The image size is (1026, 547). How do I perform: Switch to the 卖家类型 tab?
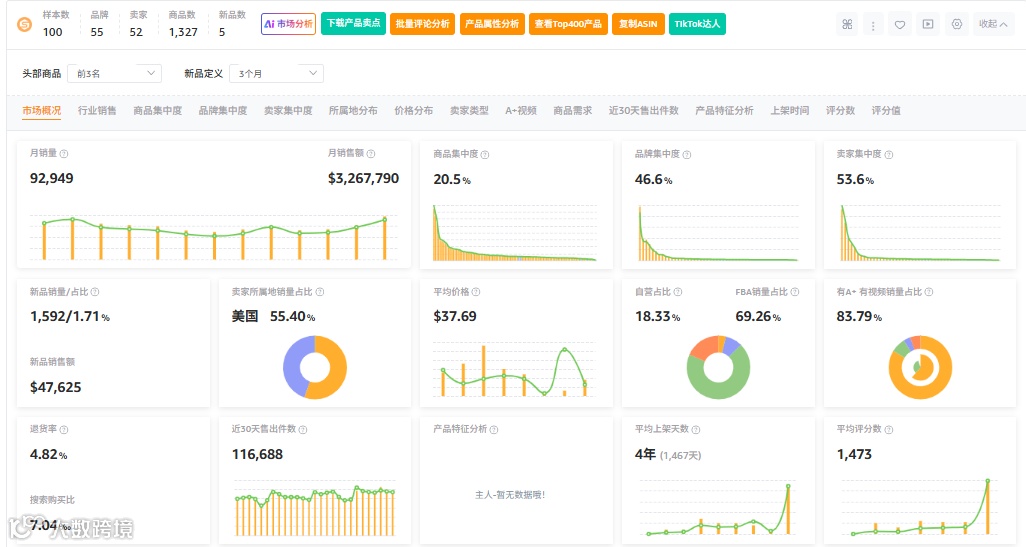point(469,111)
